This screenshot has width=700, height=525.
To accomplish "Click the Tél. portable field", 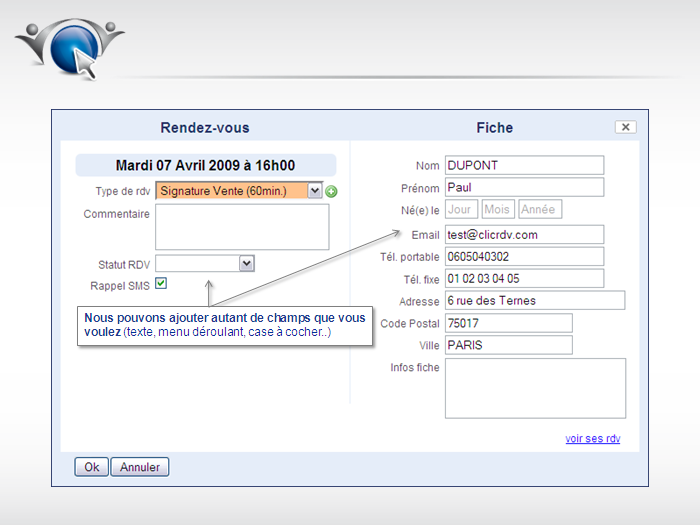I will [525, 257].
